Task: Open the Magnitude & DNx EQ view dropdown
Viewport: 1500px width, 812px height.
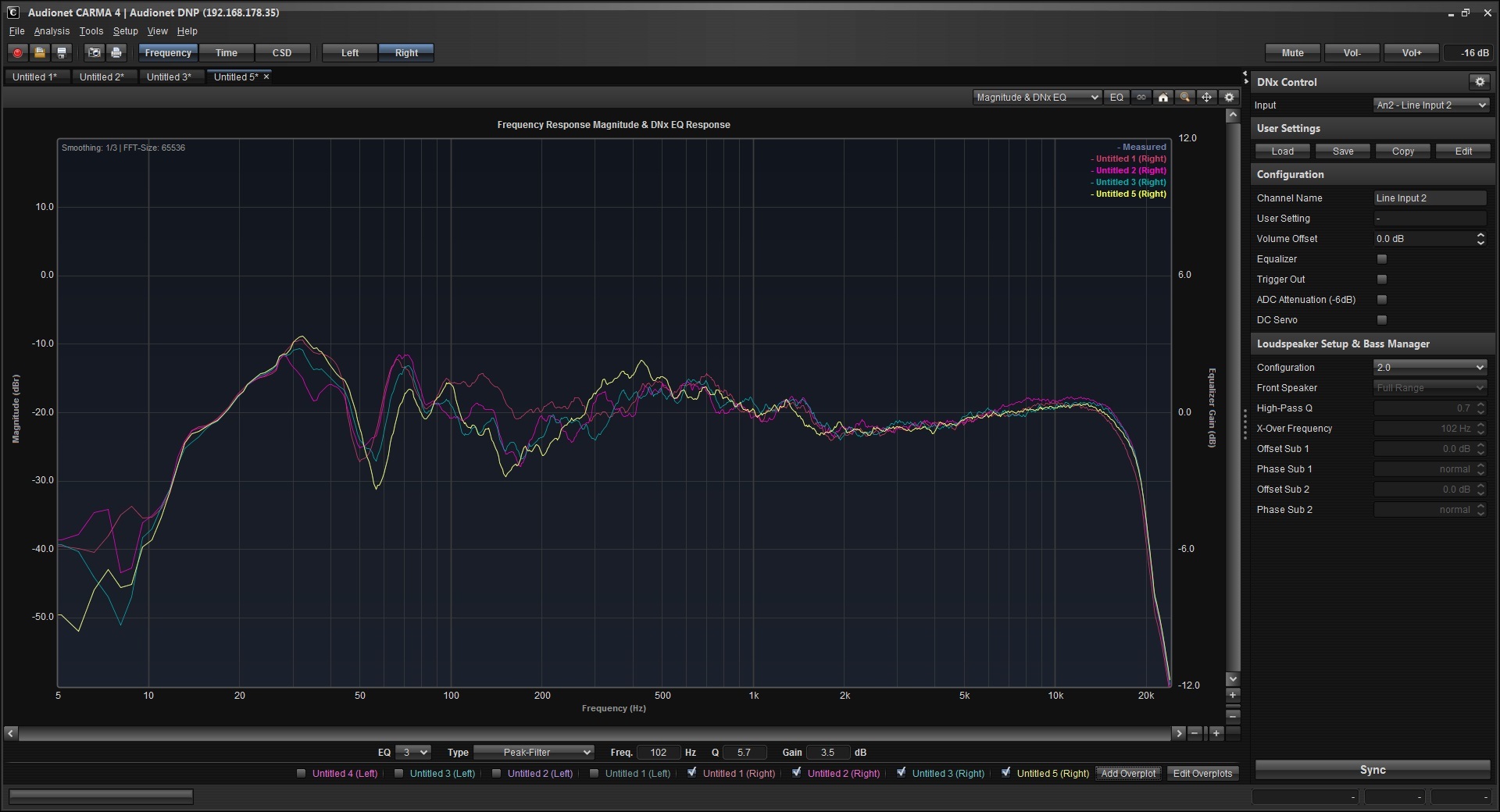Action: click(x=1037, y=98)
